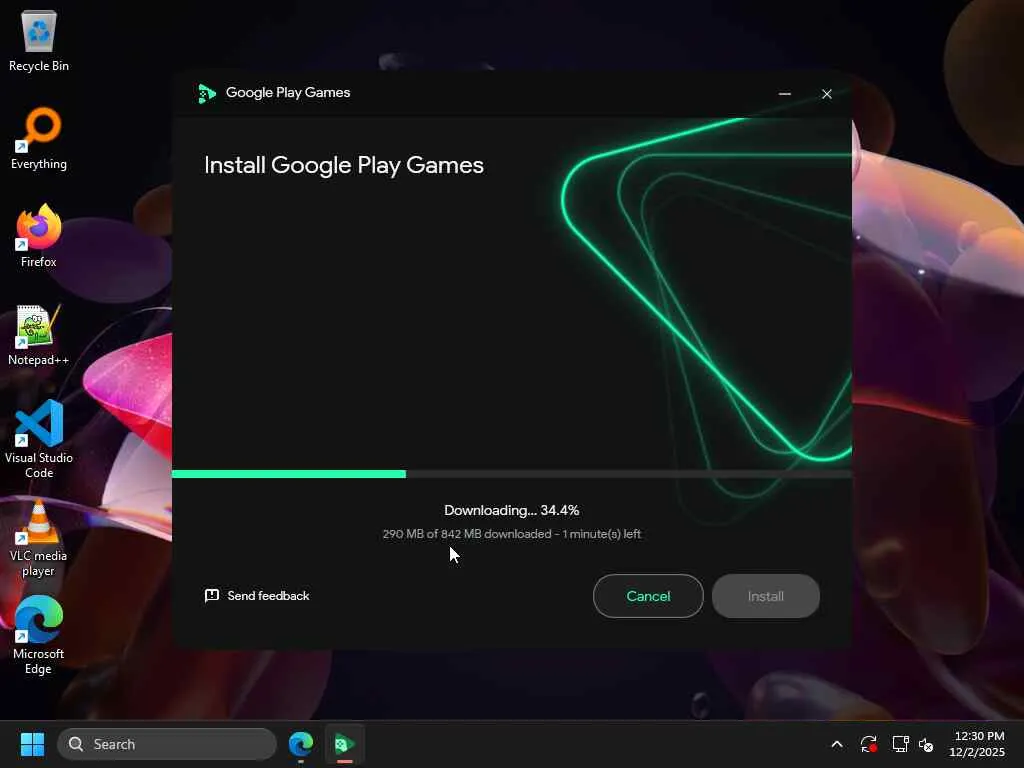
Task: Click the Google Play Games logo in title bar
Action: [x=207, y=93]
